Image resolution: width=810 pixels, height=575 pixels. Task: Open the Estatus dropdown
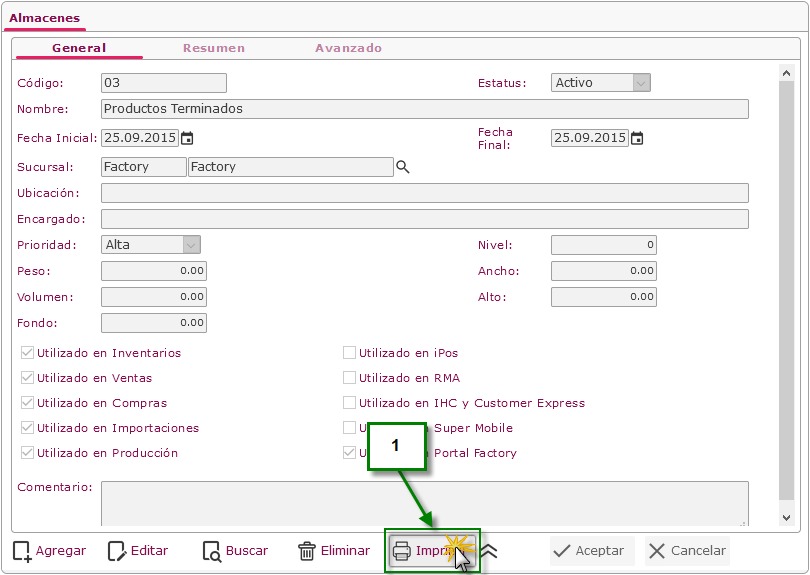click(601, 83)
